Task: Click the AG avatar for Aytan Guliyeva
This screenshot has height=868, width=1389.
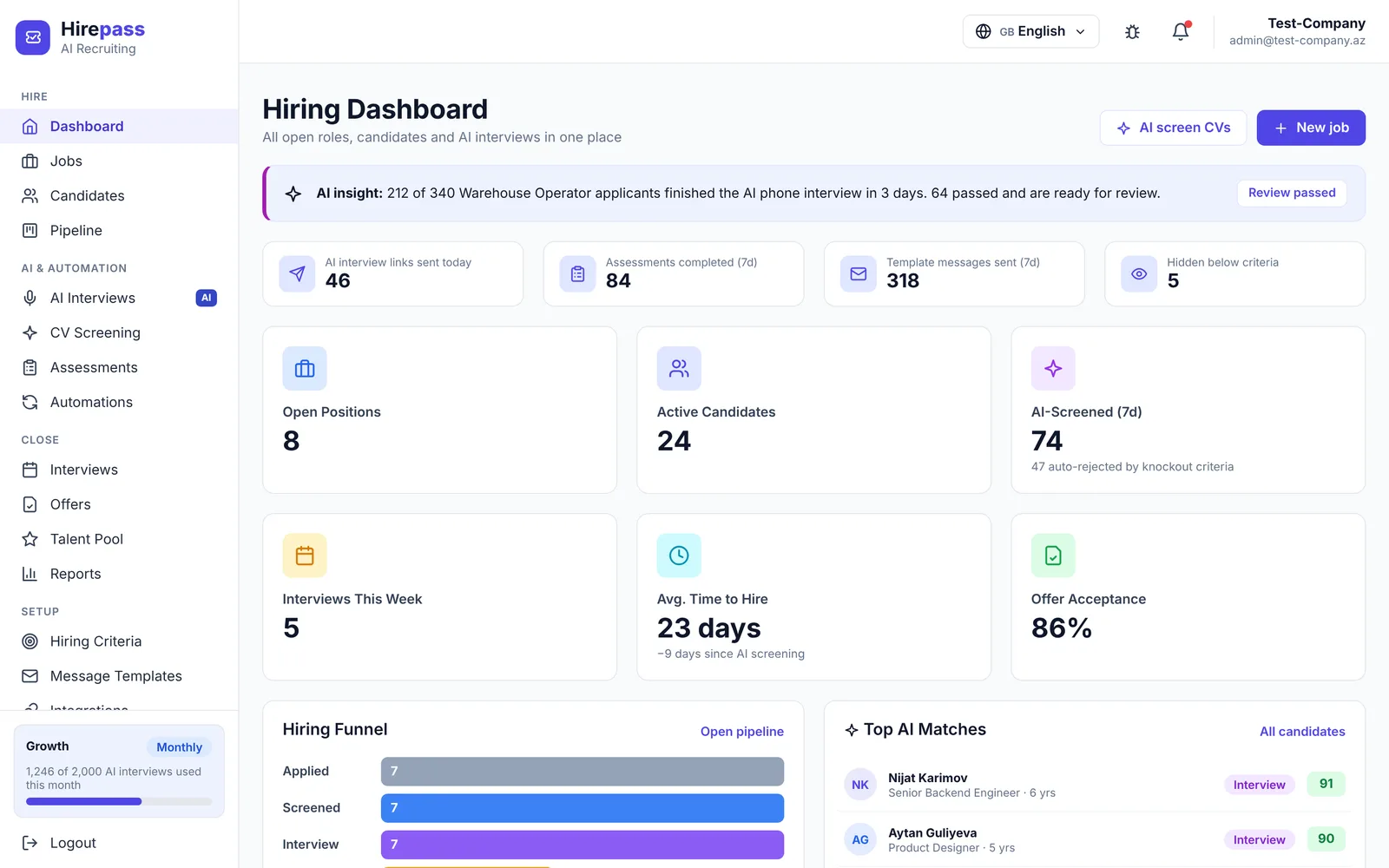Action: point(860,839)
